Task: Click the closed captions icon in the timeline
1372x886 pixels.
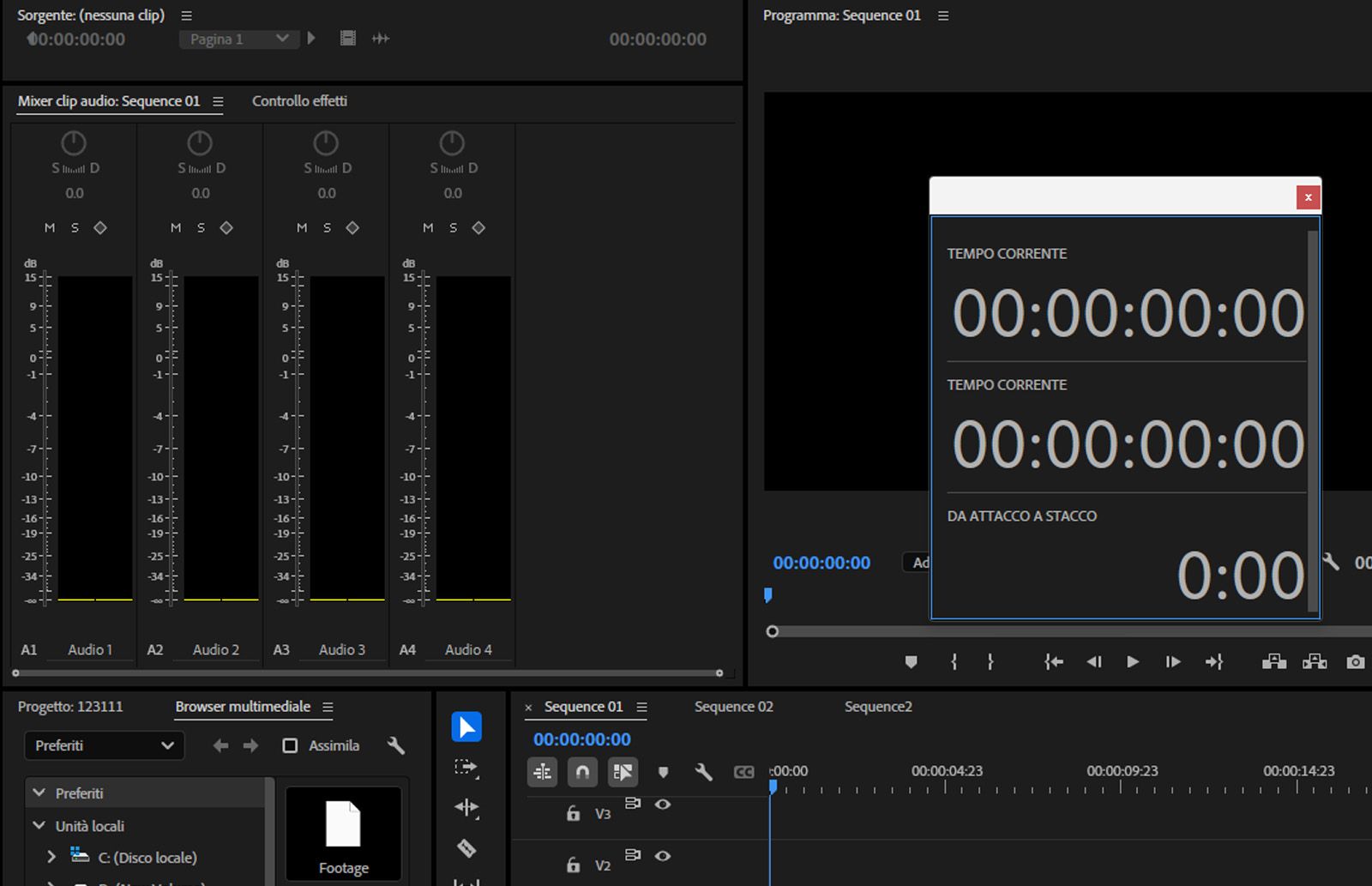Action: coord(744,772)
